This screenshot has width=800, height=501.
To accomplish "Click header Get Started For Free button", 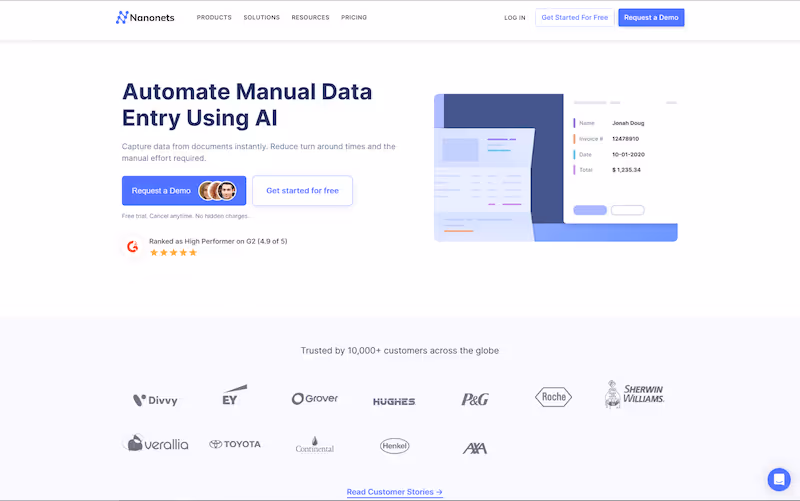I will click(574, 17).
